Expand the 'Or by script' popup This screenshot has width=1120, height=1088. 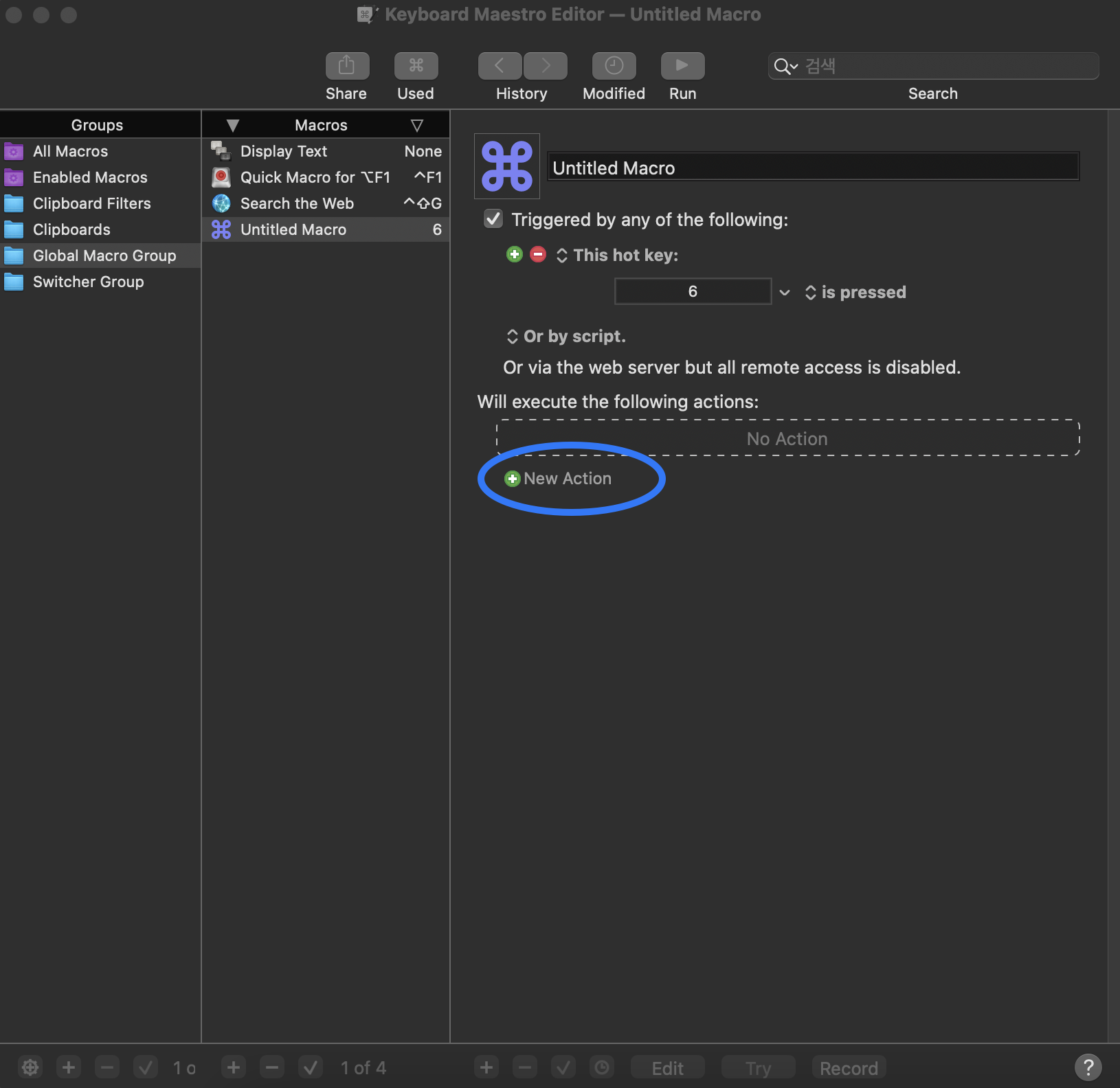pyautogui.click(x=566, y=337)
